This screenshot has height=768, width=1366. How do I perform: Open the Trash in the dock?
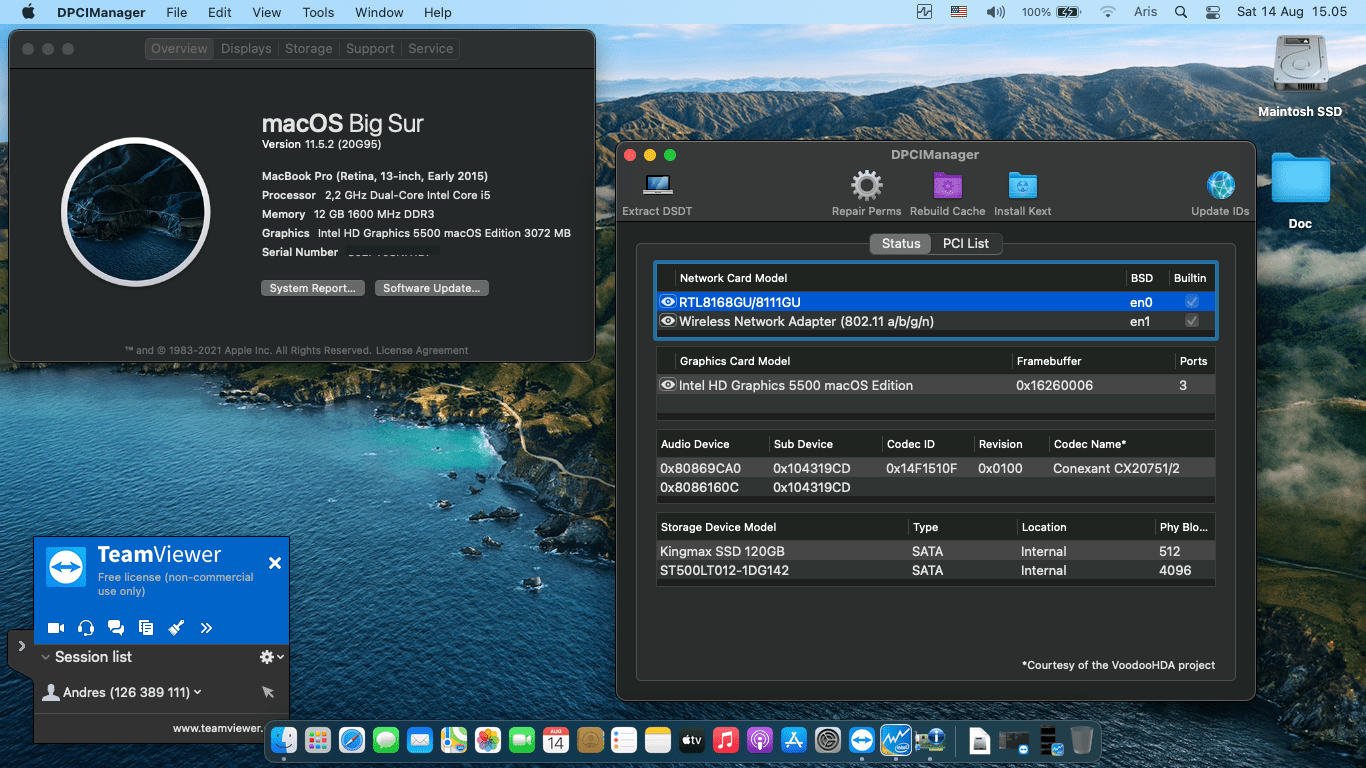[1081, 740]
